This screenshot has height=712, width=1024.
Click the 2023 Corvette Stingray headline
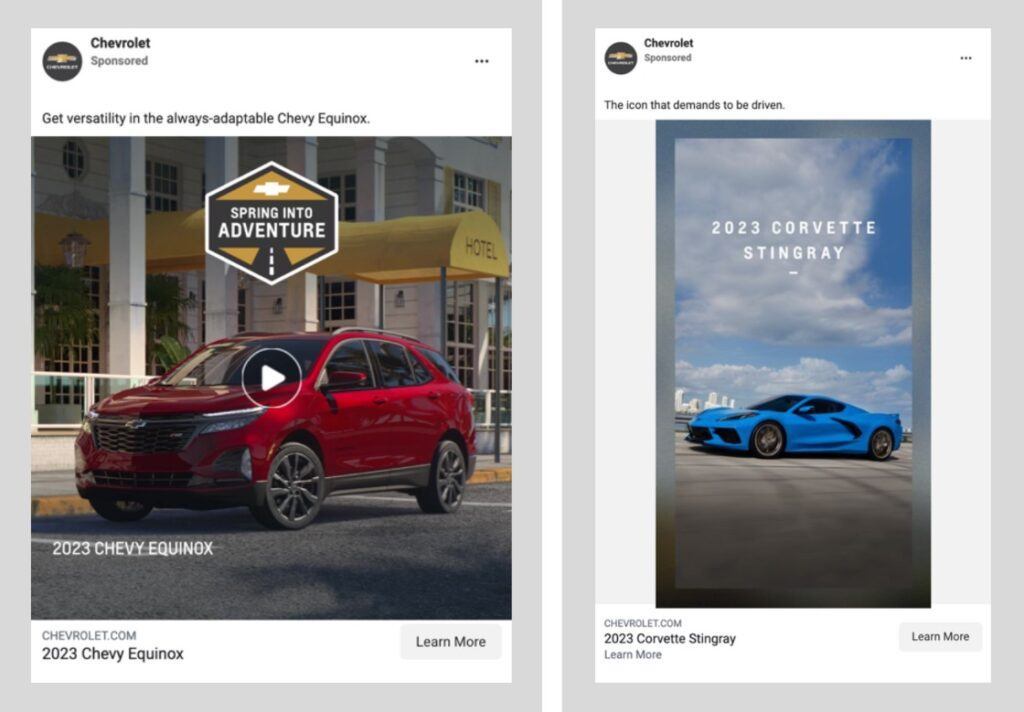[x=669, y=639]
